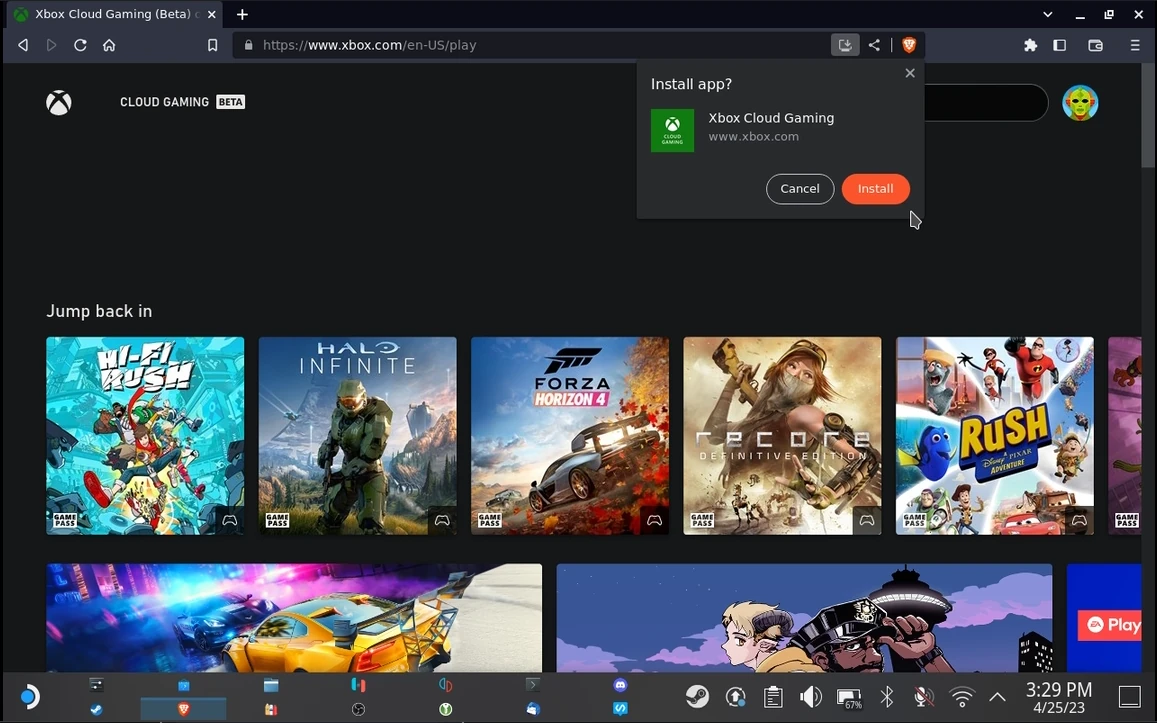Image resolution: width=1157 pixels, height=723 pixels.
Task: Click the browser forward arrow
Action: coord(51,45)
